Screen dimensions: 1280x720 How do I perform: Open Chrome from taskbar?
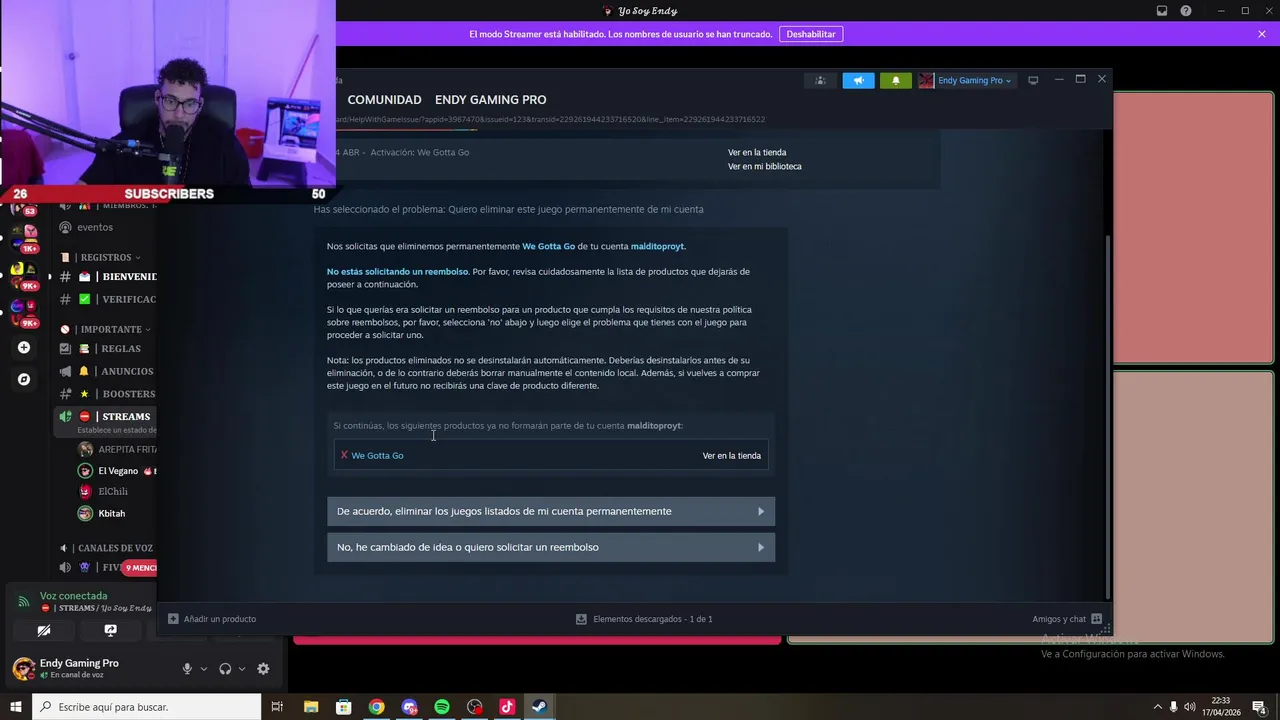pos(376,707)
